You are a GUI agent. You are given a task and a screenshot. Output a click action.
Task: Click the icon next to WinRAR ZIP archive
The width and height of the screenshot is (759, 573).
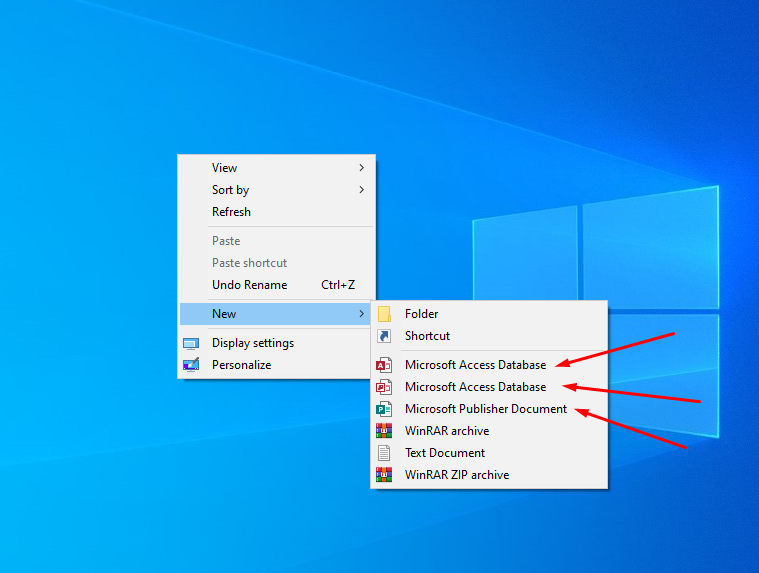click(384, 475)
